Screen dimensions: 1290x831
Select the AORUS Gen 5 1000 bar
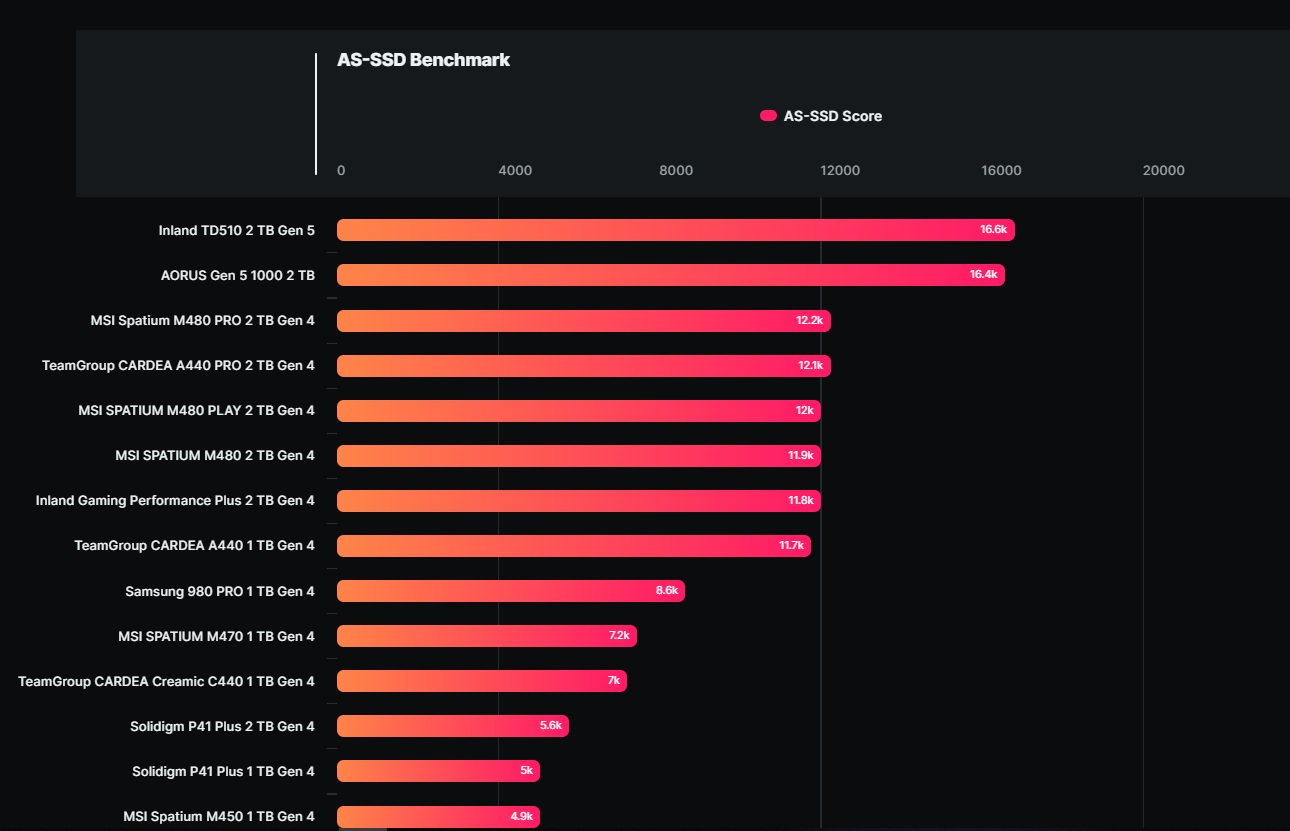(671, 275)
